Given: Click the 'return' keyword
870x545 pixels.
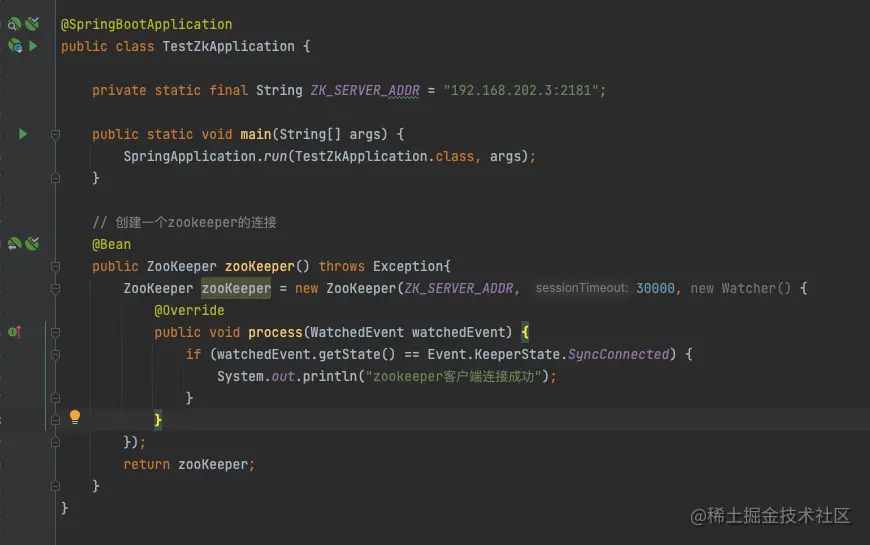Looking at the screenshot, I should pyautogui.click(x=146, y=465).
